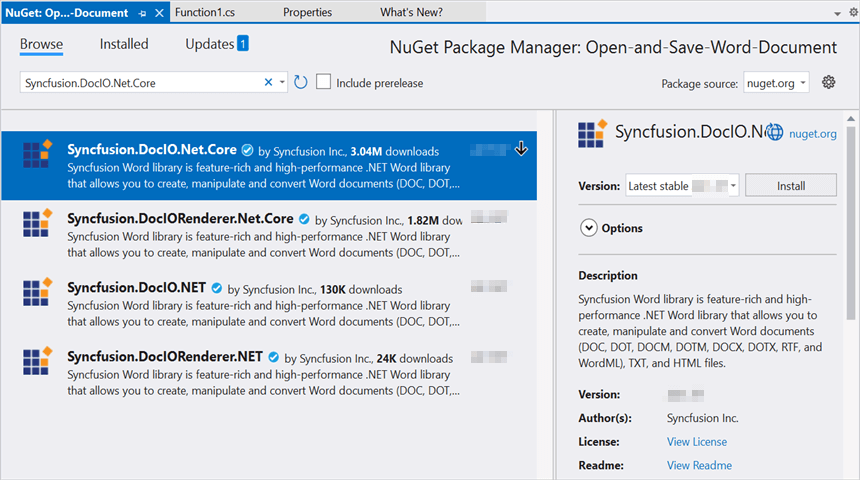860x480 pixels.
Task: Click verified badge of Syncfusion.DocIO.NET
Action: pyautogui.click(x=217, y=288)
